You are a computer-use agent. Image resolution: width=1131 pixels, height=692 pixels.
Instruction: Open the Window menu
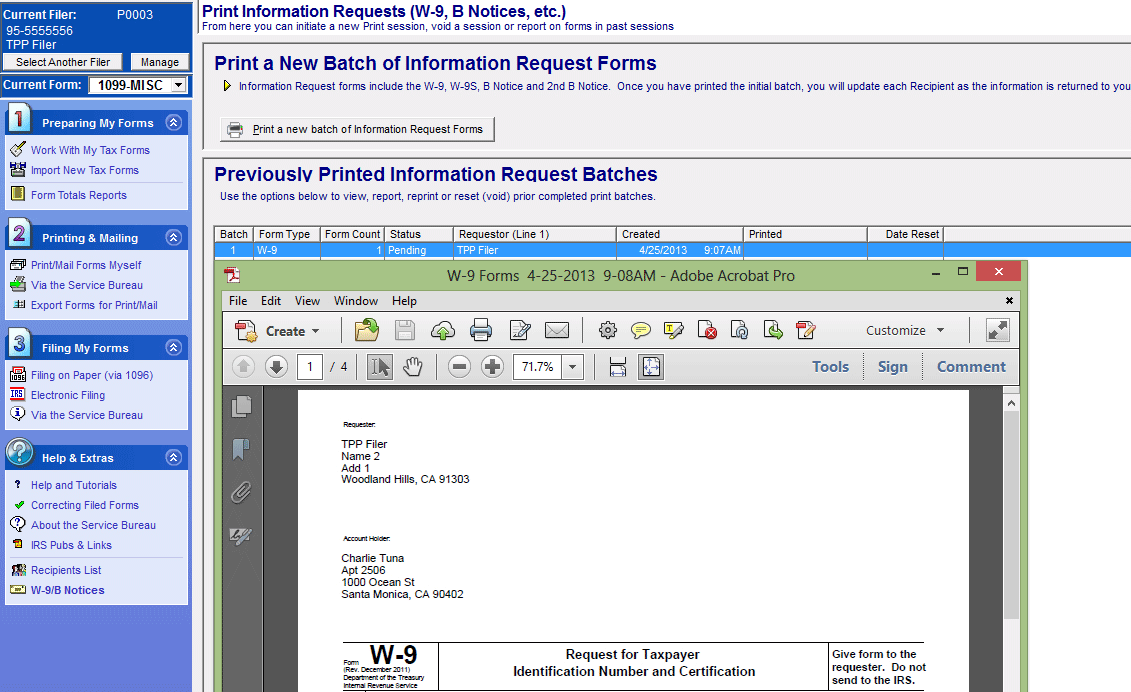click(x=356, y=301)
